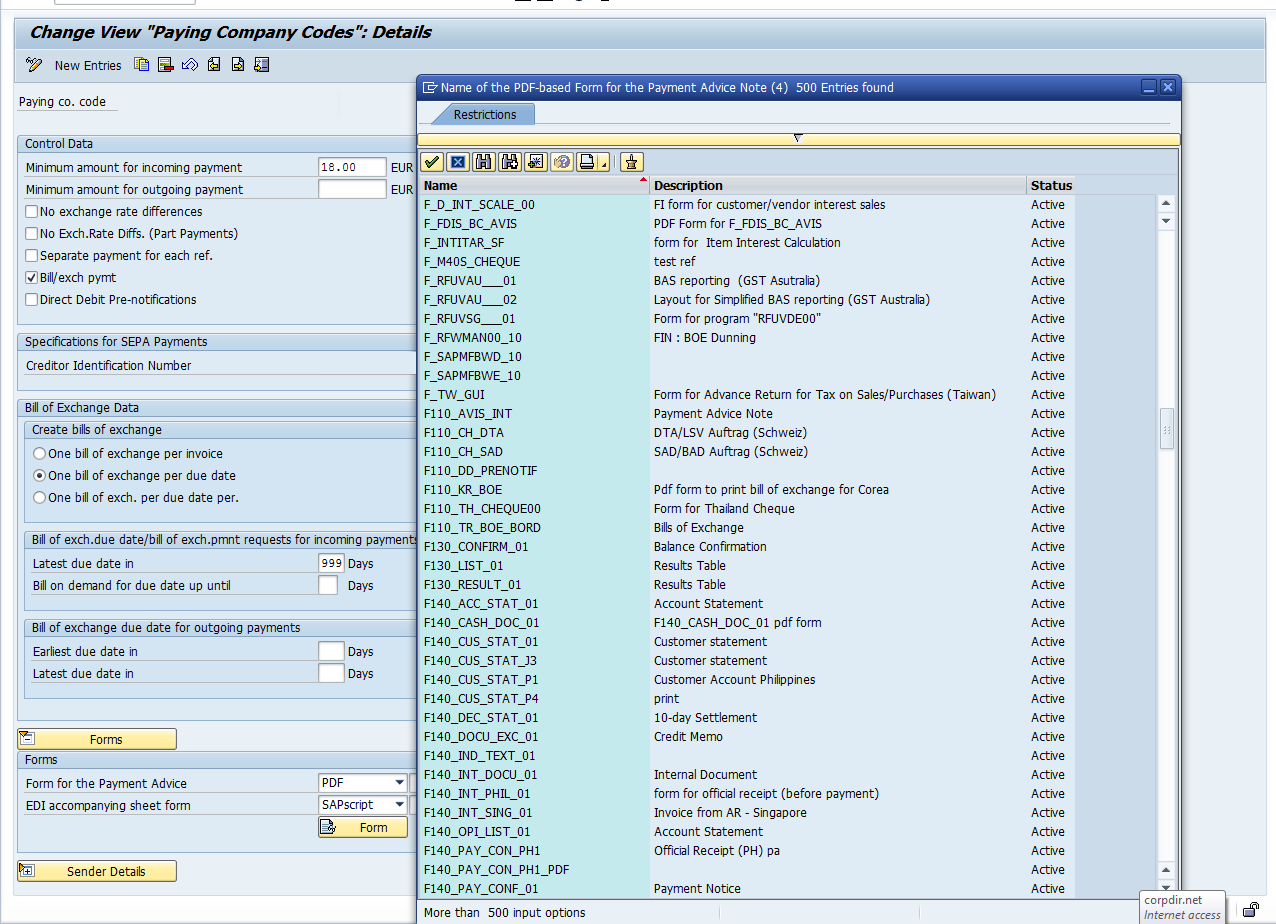Collapse the Forms section button
The image size is (1276, 924).
[x=97, y=739]
